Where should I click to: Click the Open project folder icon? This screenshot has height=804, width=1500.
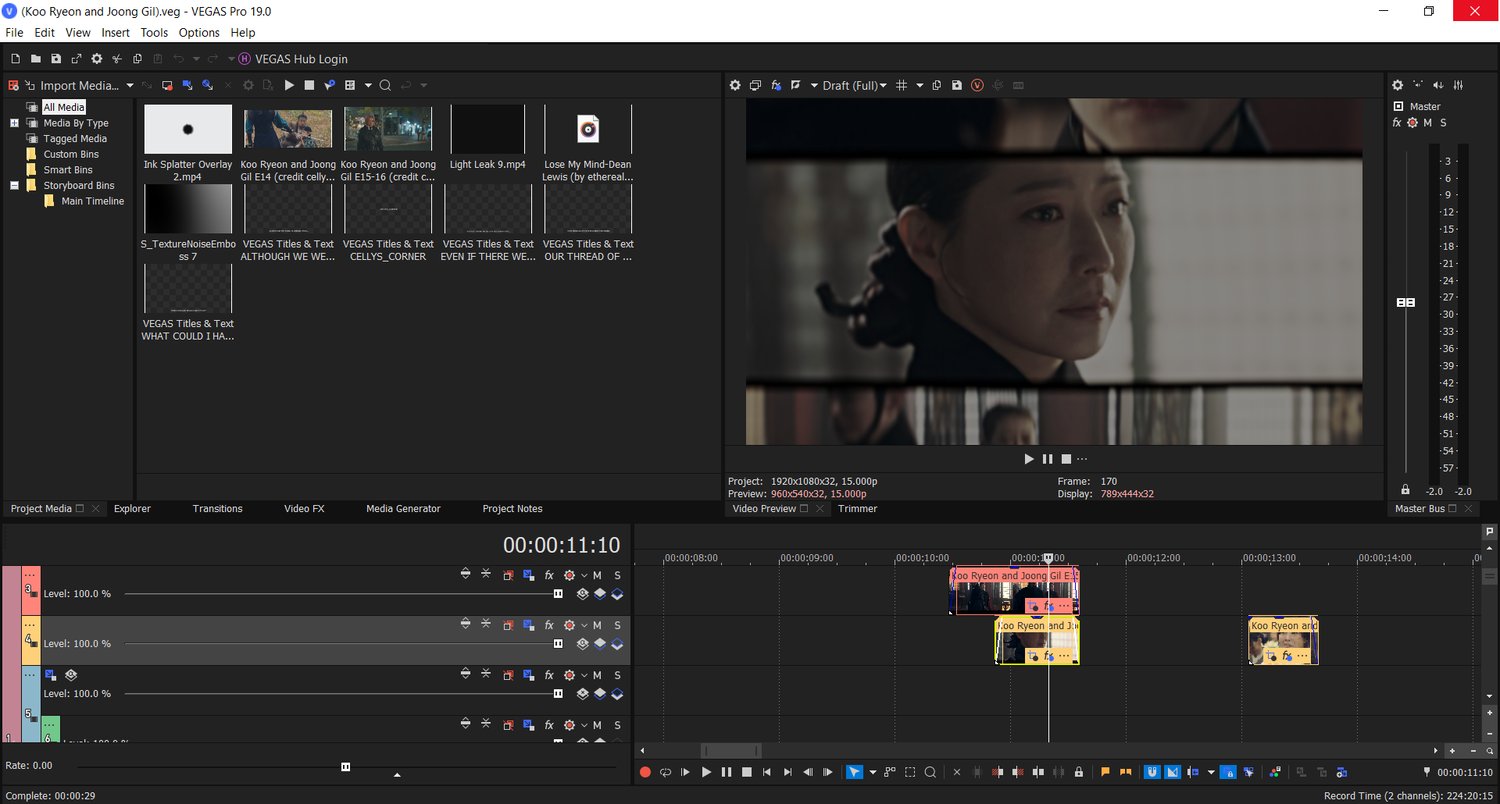point(35,59)
